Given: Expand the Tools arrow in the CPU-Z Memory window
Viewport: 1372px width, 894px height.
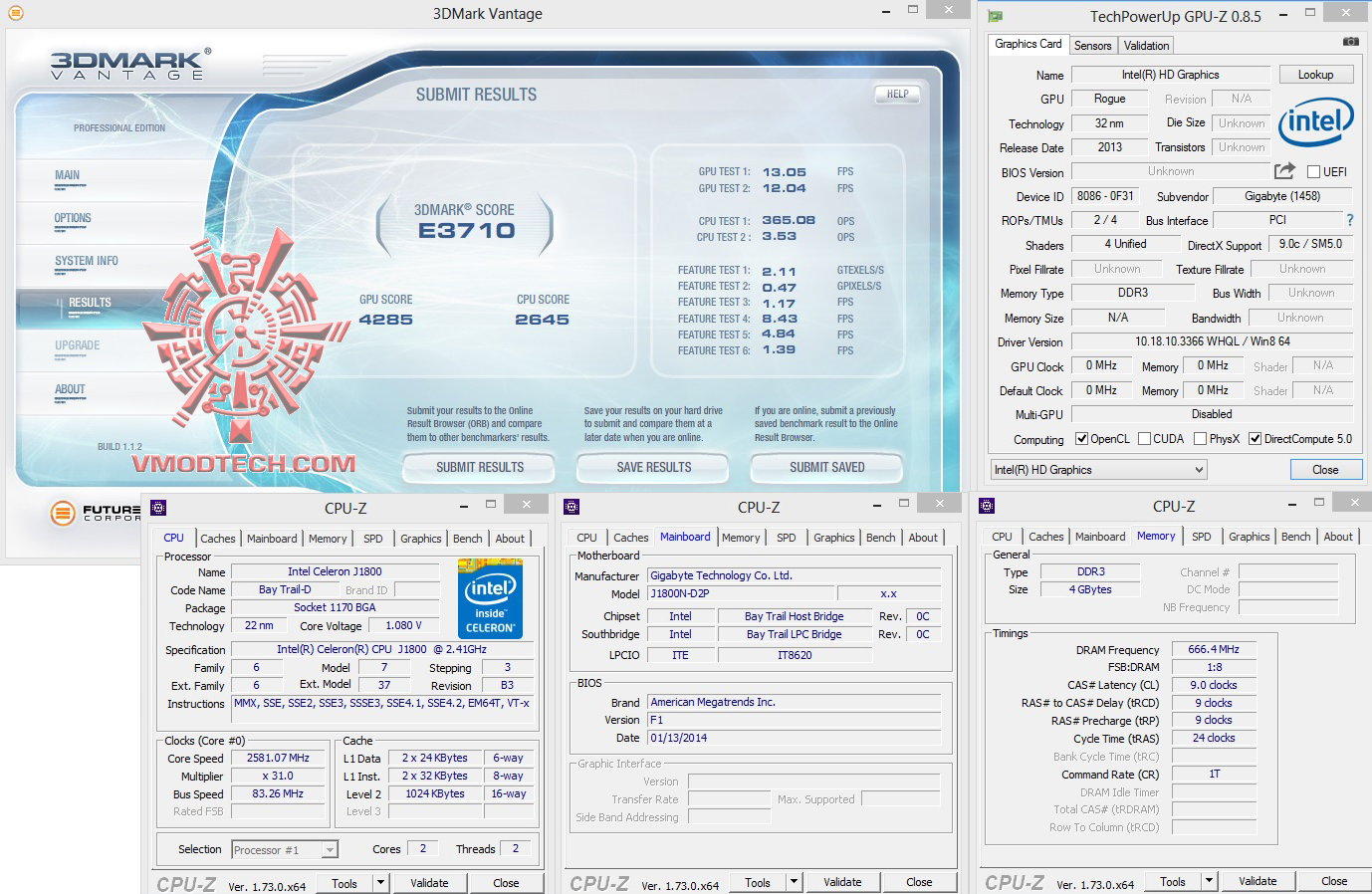Looking at the screenshot, I should pyautogui.click(x=1209, y=881).
